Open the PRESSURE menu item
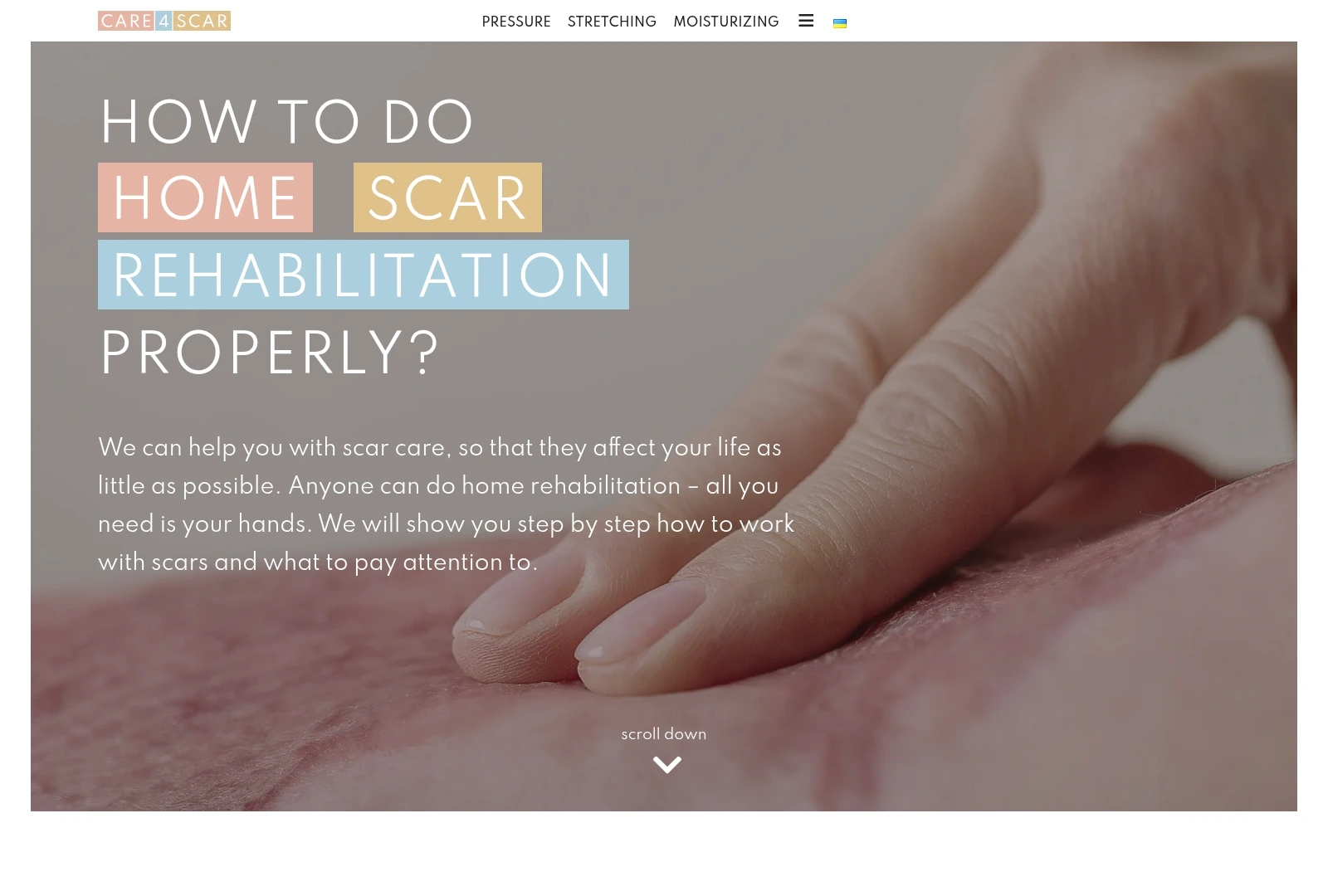 click(x=516, y=22)
